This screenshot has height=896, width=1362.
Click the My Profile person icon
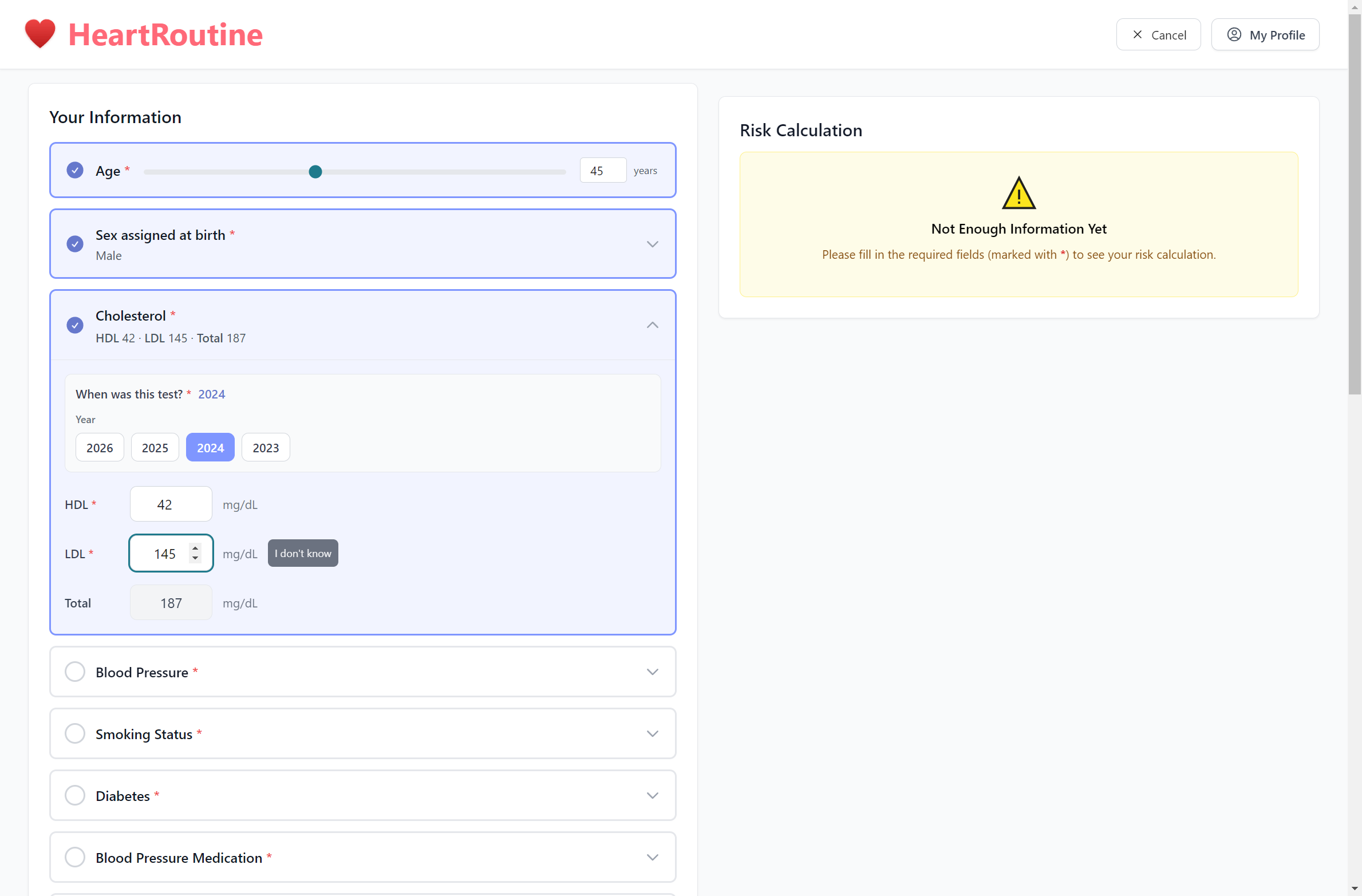[x=1235, y=34]
